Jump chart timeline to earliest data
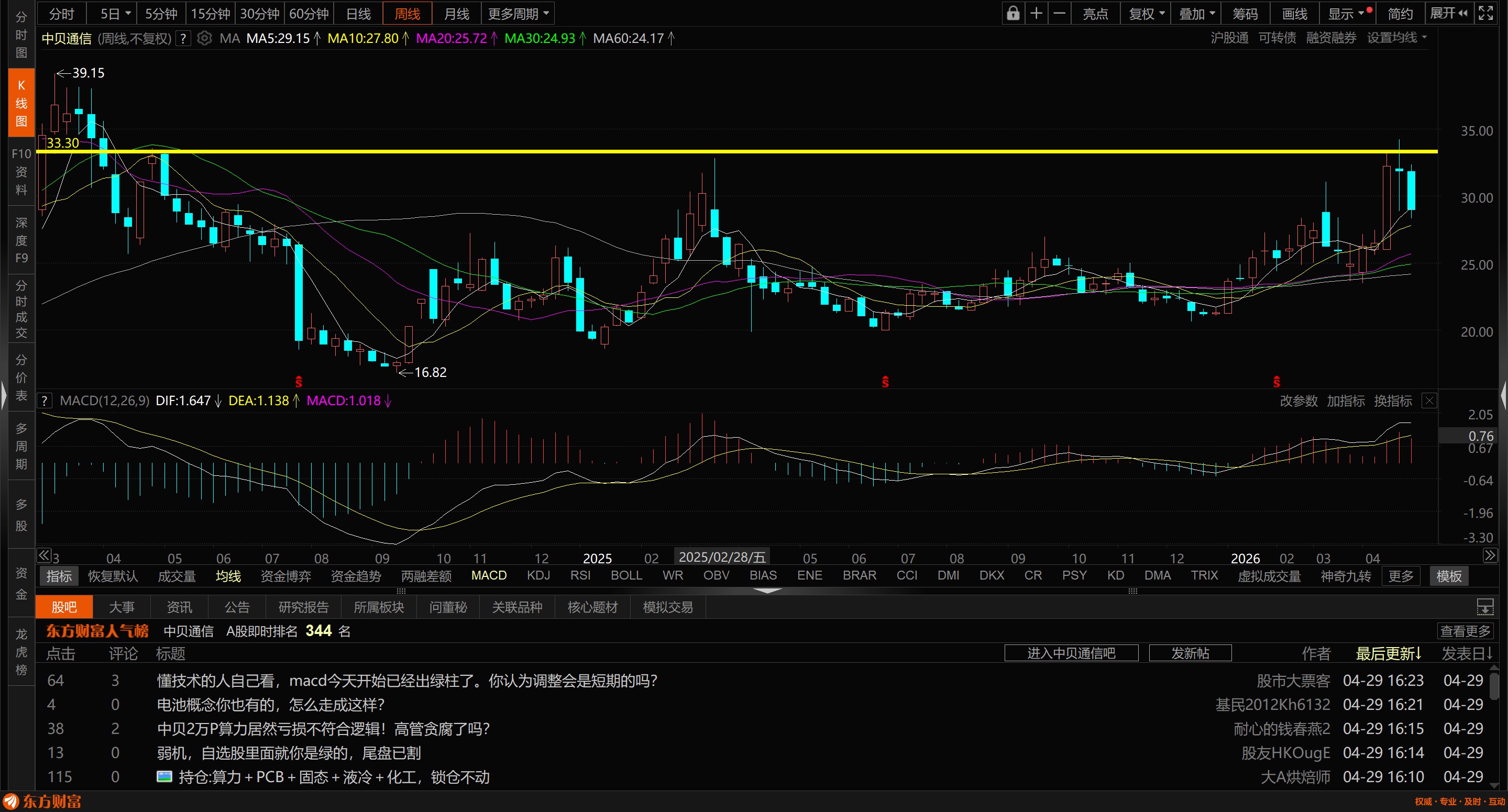The width and height of the screenshot is (1508, 812). [x=44, y=555]
